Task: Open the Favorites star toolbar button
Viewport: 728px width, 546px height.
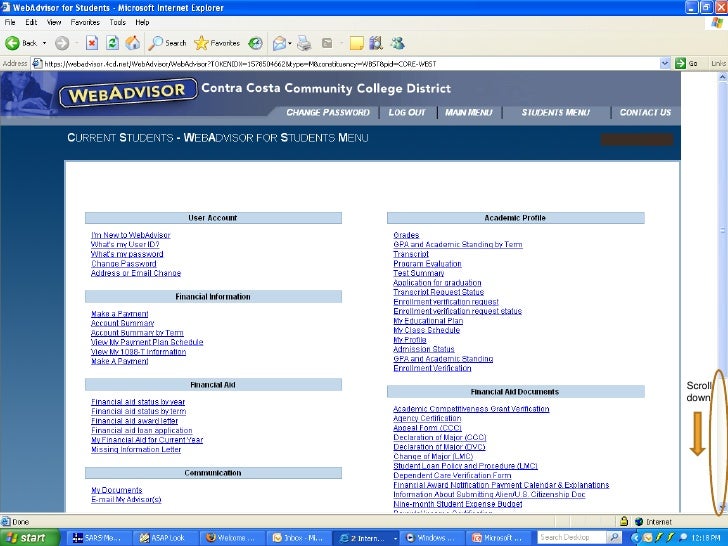Action: point(217,43)
